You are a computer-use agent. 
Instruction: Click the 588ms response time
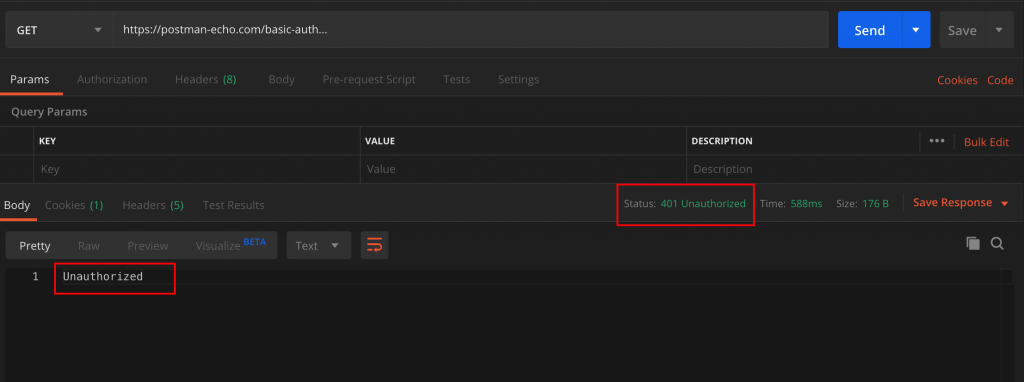point(806,204)
